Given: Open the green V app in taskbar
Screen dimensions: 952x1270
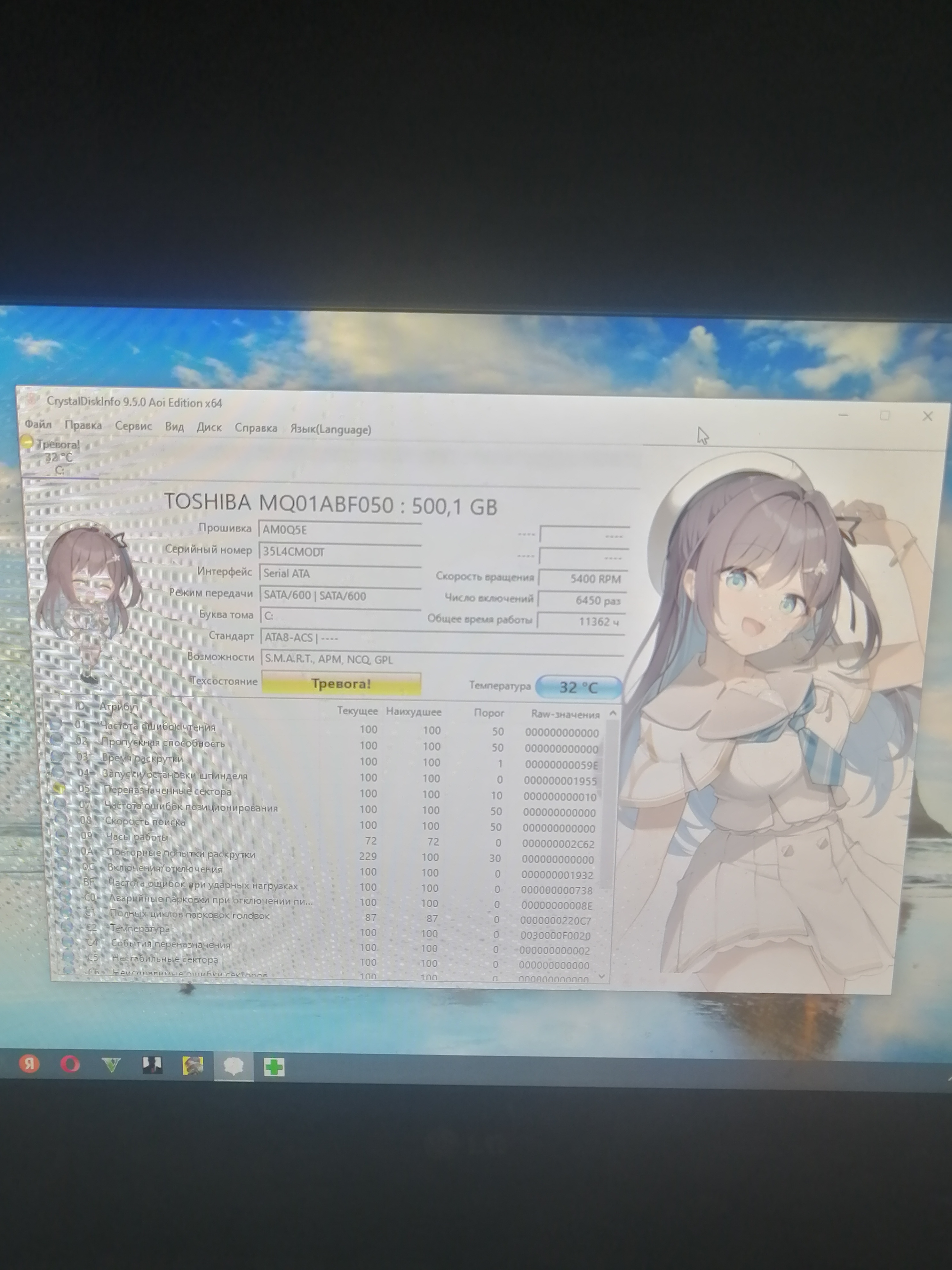Looking at the screenshot, I should click(x=111, y=1065).
